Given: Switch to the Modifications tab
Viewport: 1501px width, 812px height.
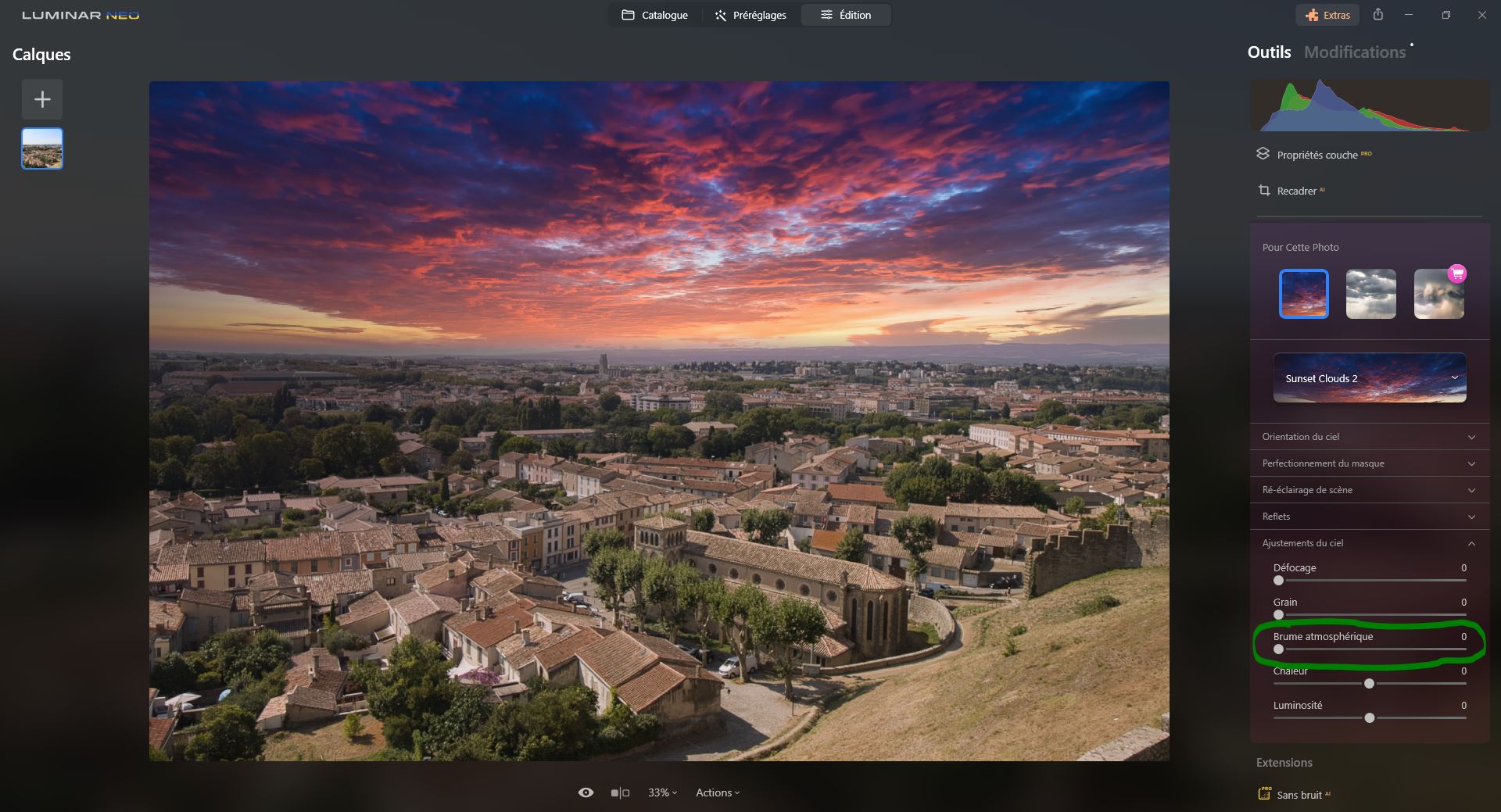Looking at the screenshot, I should point(1355,52).
